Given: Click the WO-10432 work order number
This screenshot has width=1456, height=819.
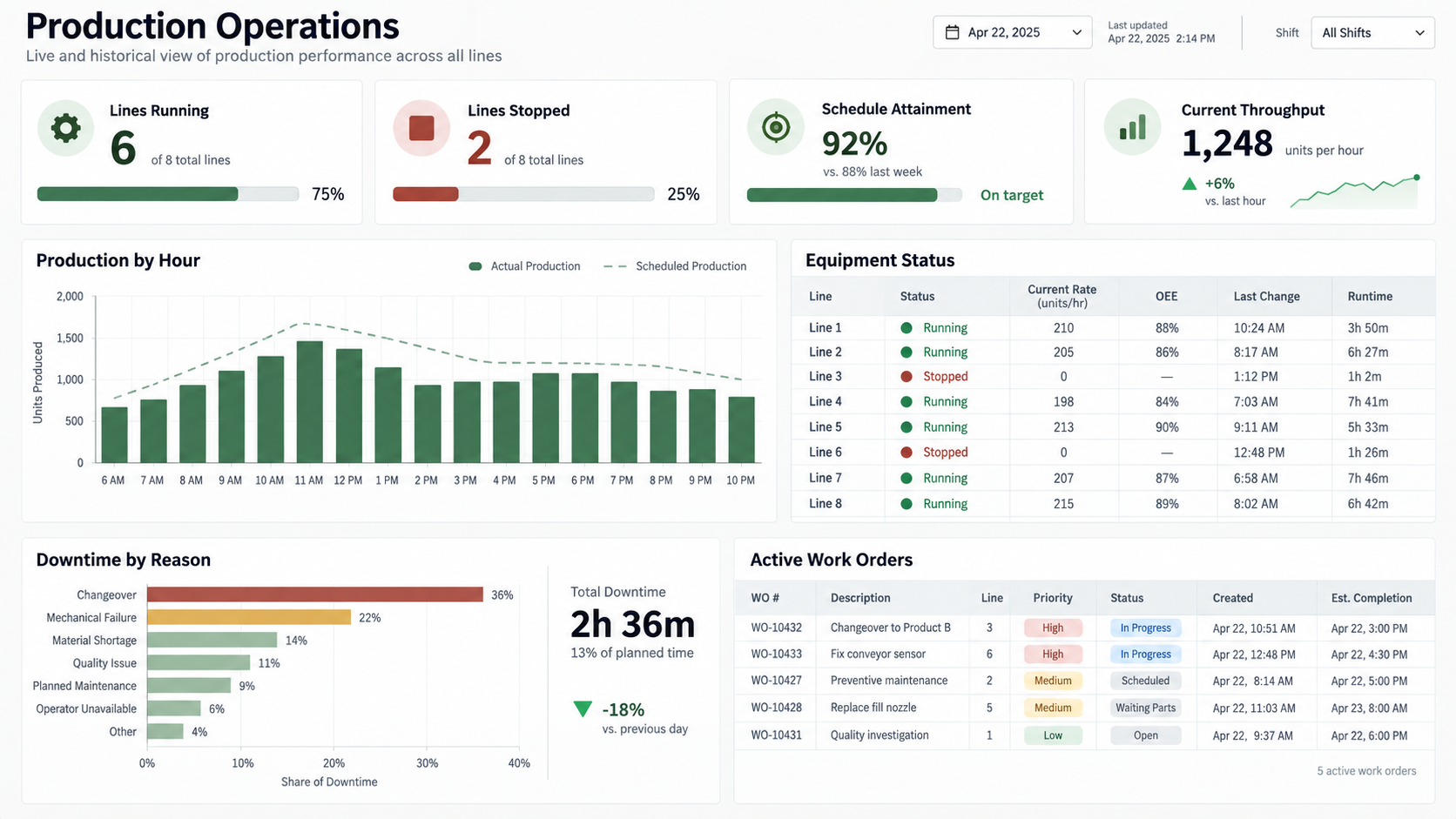Looking at the screenshot, I should (x=776, y=628).
